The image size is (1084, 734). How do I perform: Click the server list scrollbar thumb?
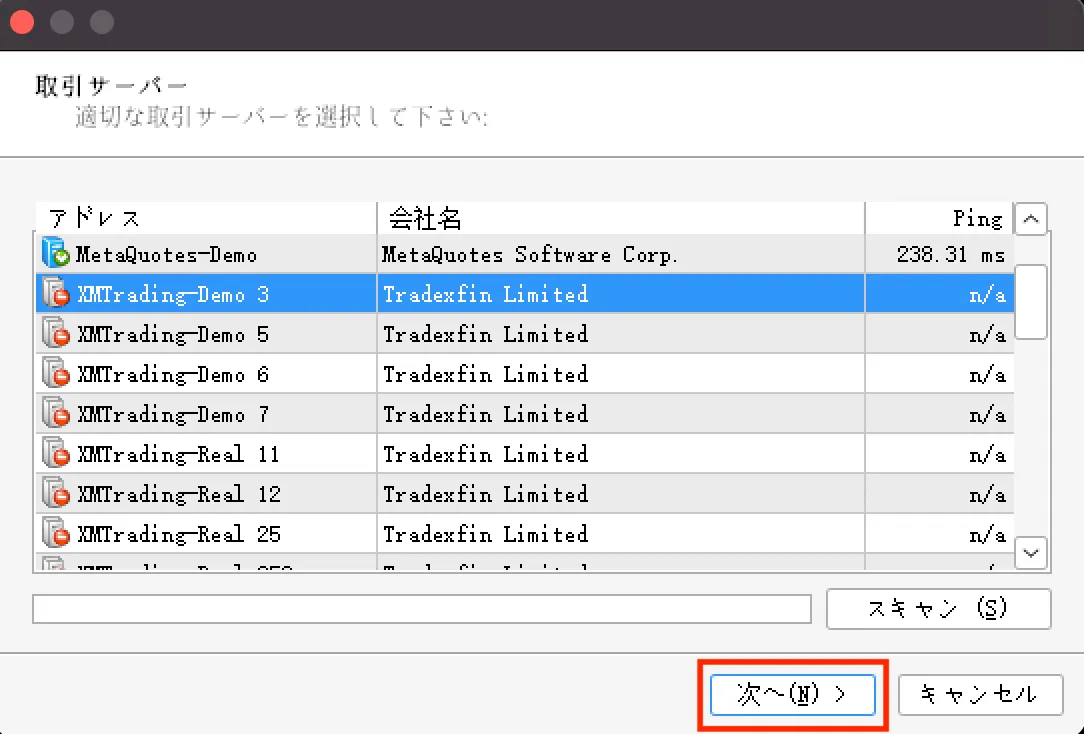[1031, 301]
